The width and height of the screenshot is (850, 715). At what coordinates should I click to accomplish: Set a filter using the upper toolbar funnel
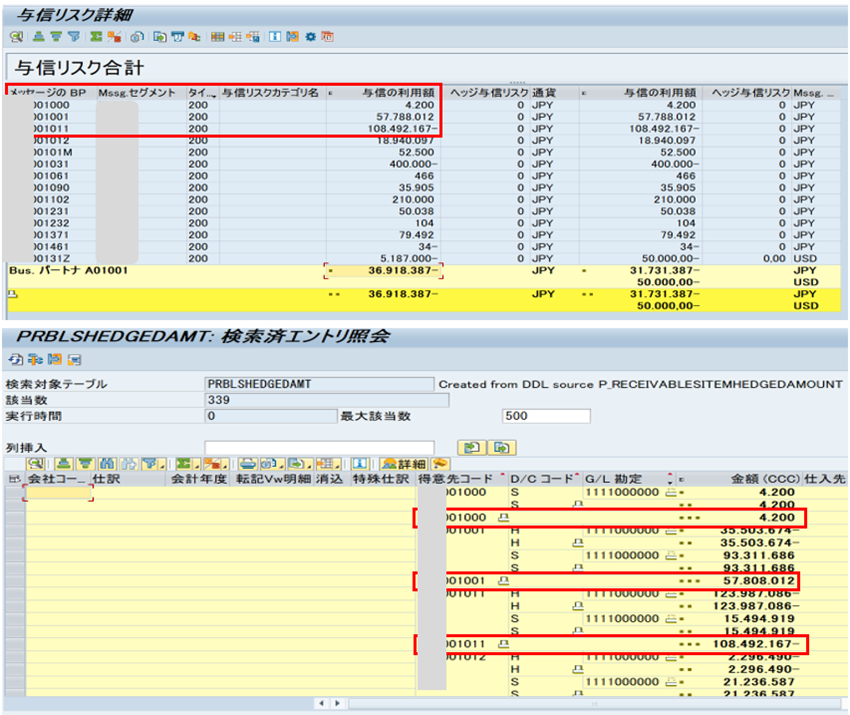coord(74,37)
